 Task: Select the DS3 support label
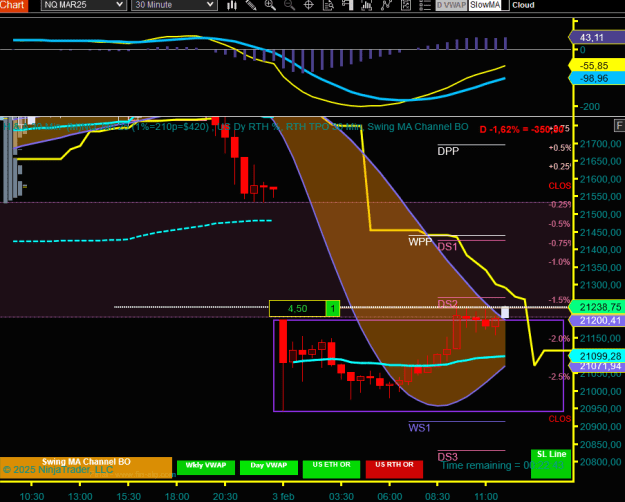447,457
